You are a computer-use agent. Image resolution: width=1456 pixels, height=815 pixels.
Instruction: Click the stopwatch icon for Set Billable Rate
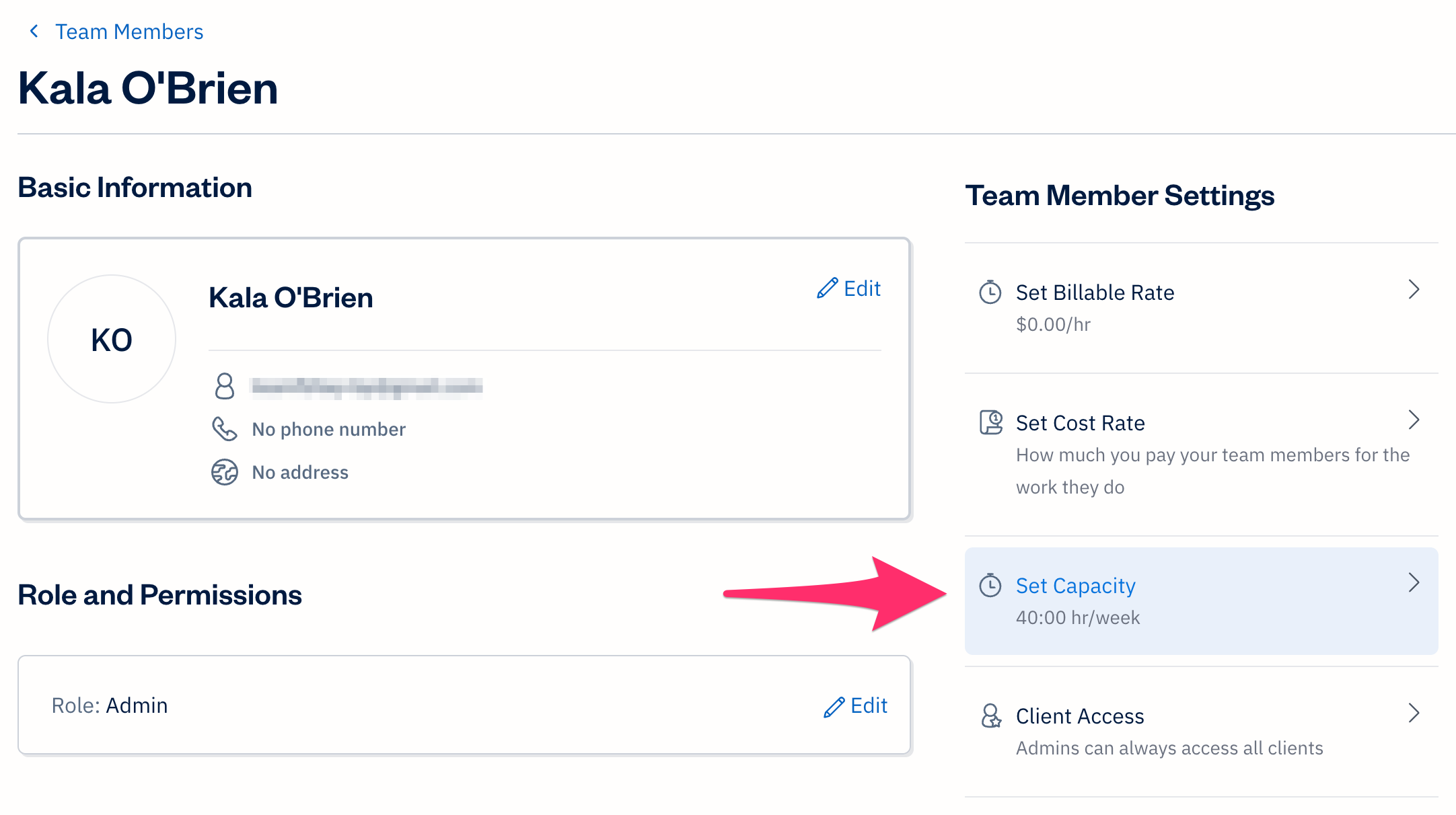pos(990,292)
